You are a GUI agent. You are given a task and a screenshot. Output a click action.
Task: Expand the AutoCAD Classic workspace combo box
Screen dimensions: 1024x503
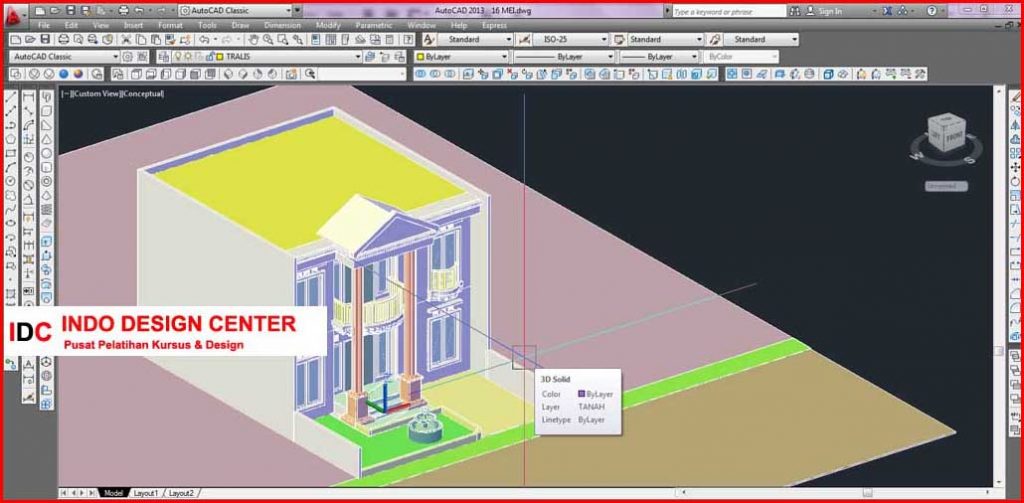(x=116, y=57)
